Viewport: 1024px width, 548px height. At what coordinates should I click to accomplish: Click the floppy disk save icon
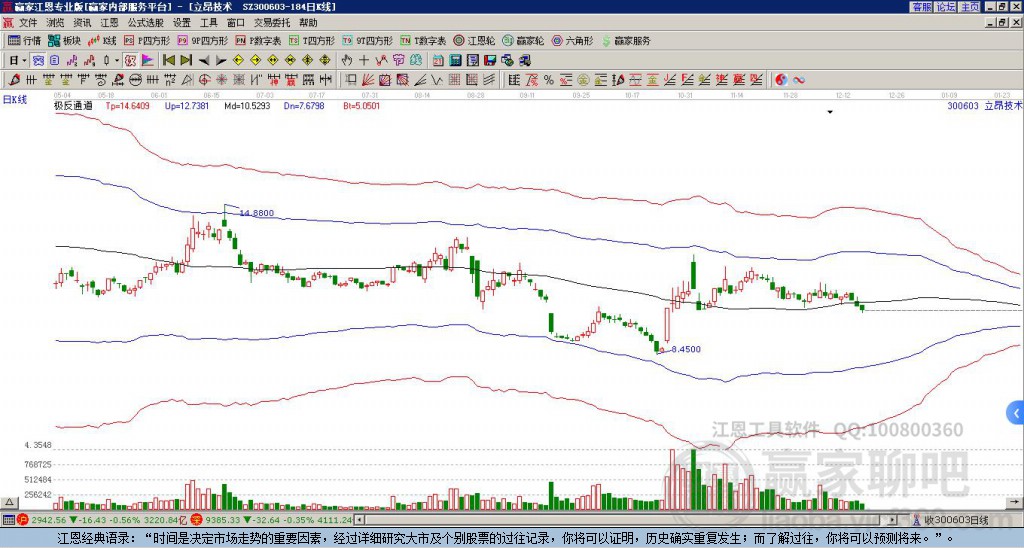(x=490, y=60)
